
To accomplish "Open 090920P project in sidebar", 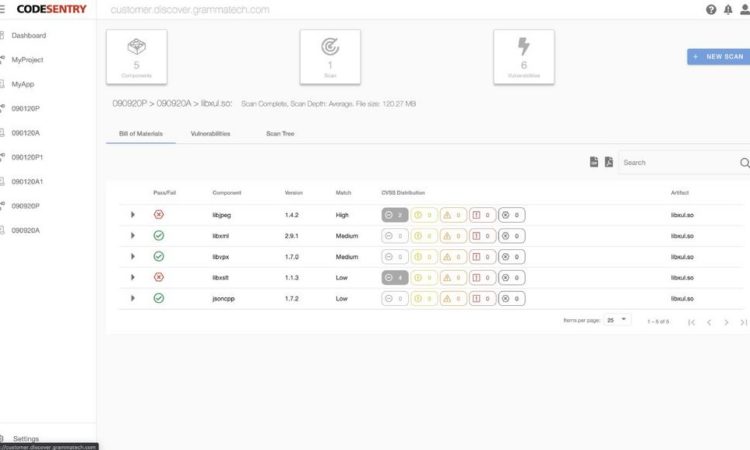I will [x=25, y=206].
